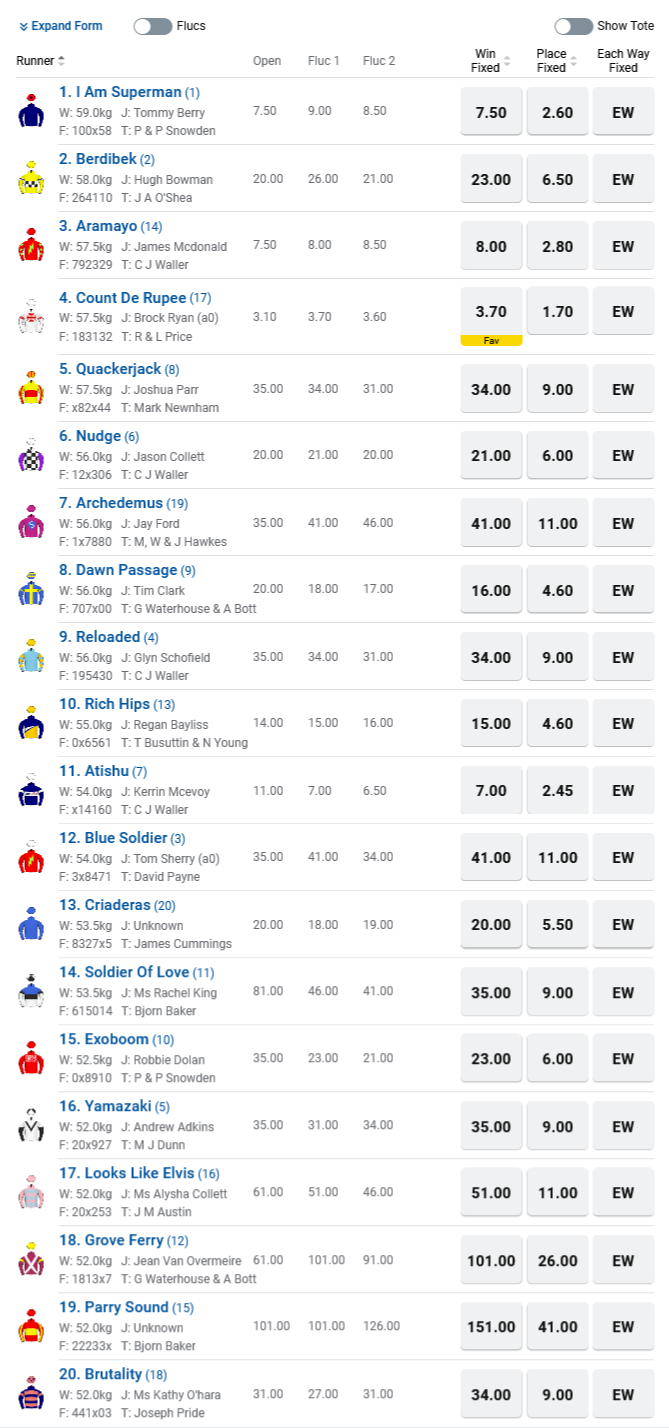Click Grove Ferry's maroon crossed silks icon
The height and width of the screenshot is (1428, 669).
31,1259
